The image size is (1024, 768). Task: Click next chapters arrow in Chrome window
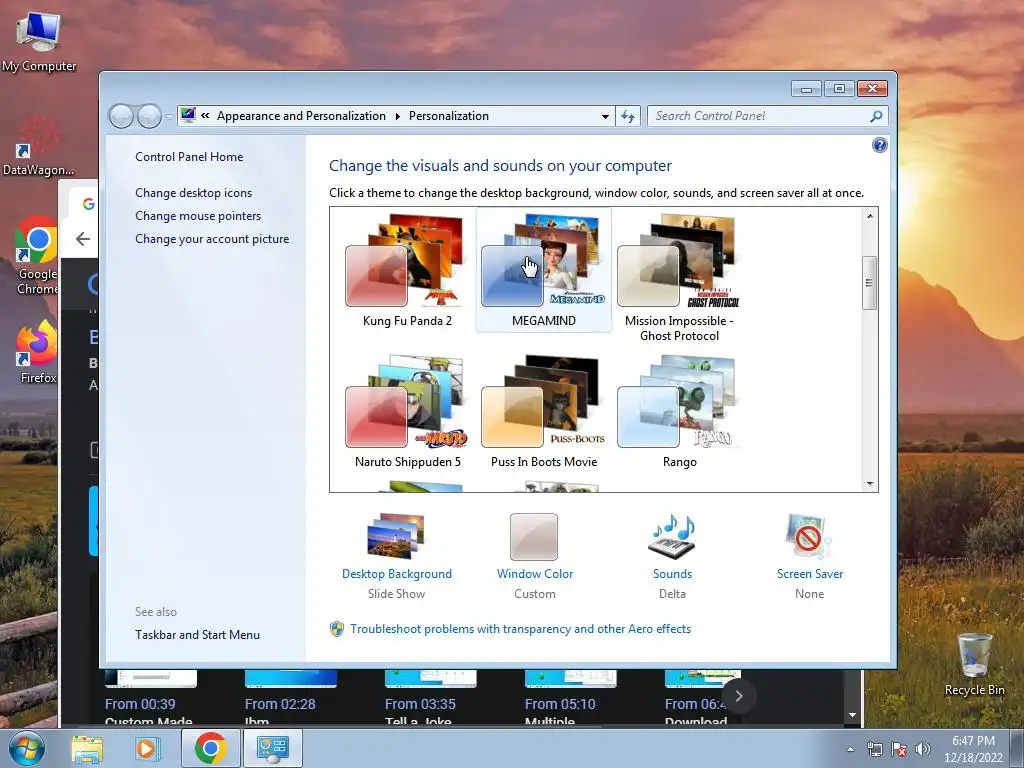coord(739,696)
